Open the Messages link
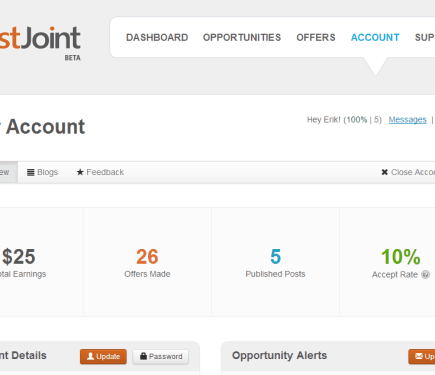Viewport: 435px width, 375px height. point(408,120)
